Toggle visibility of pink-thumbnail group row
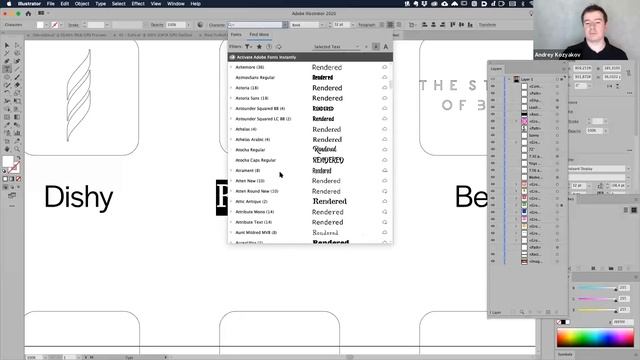 click(493, 121)
